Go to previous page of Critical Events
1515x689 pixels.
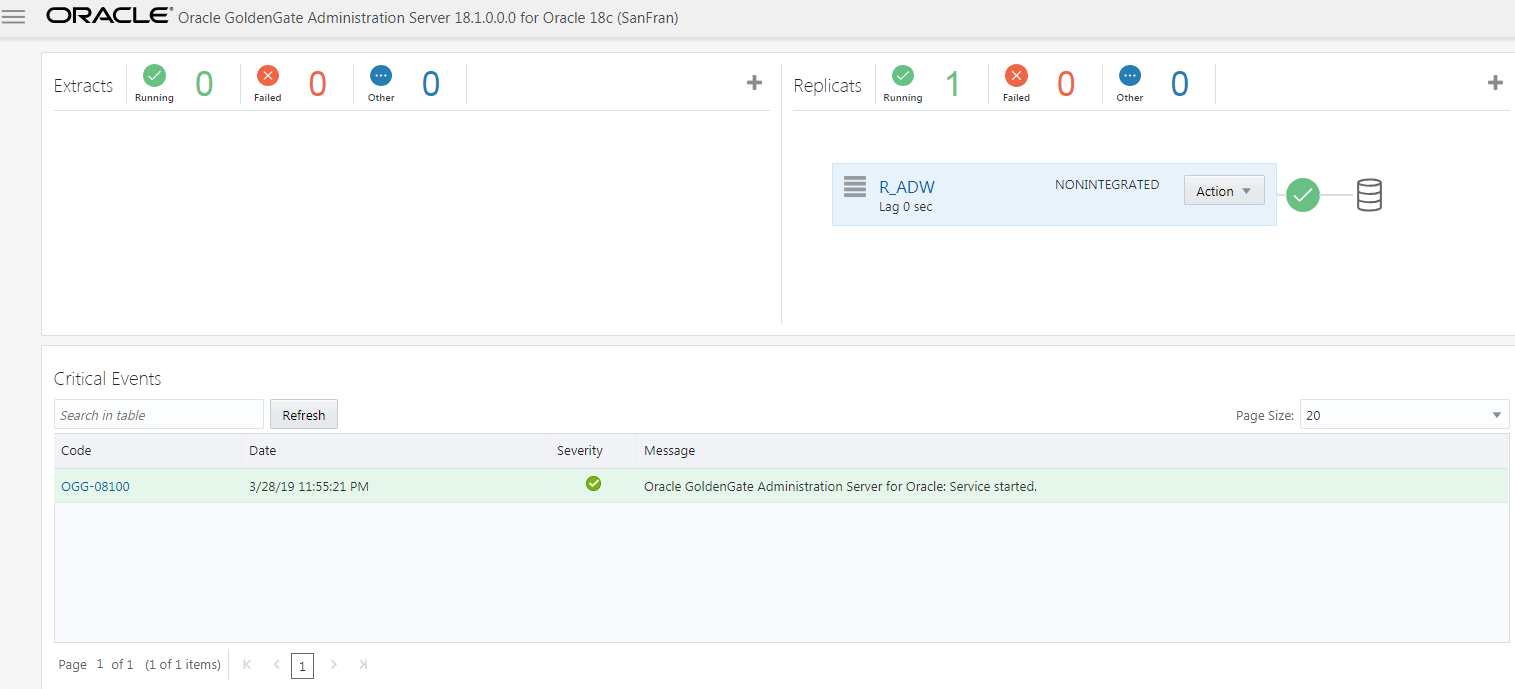277,664
